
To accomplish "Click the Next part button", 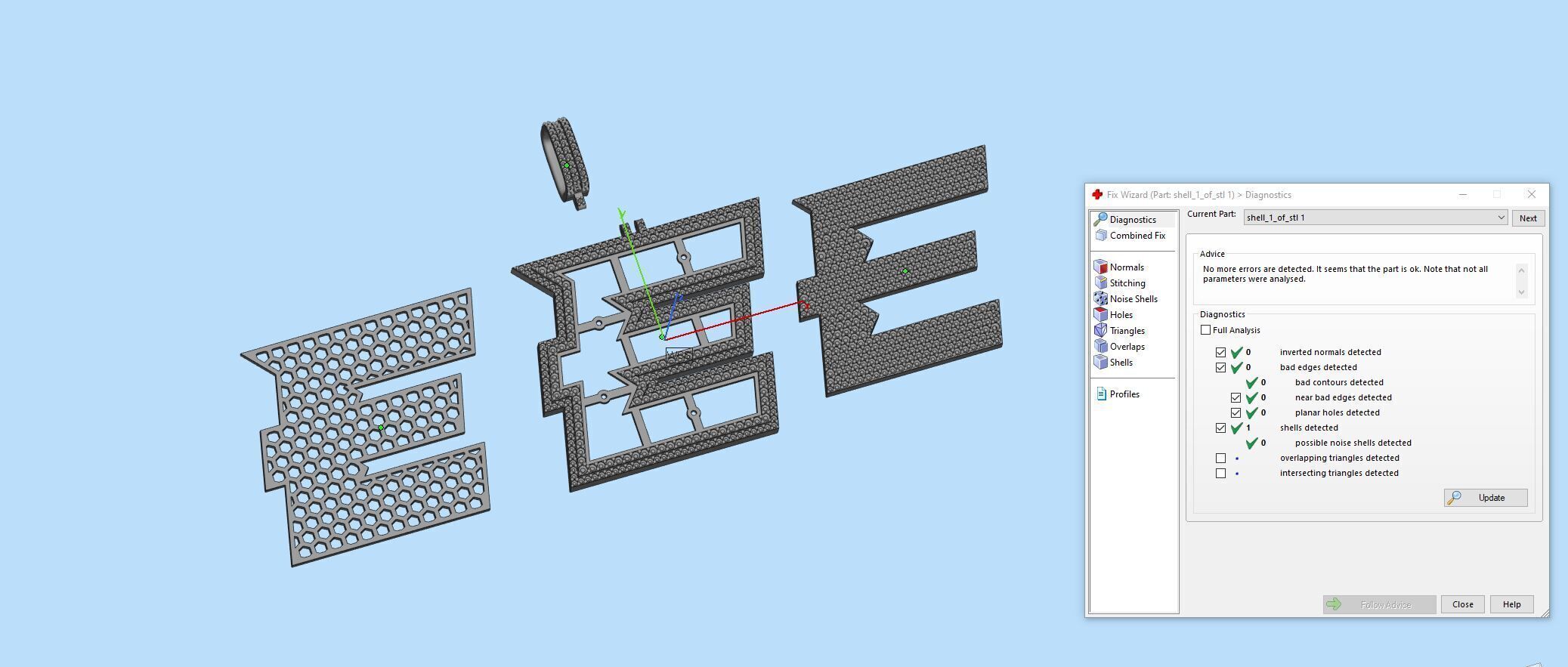I will pyautogui.click(x=1528, y=218).
